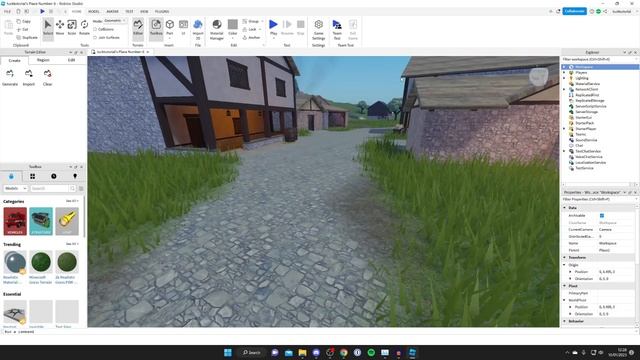
Task: Expand the Lighting node in Explorer
Action: click(565, 78)
